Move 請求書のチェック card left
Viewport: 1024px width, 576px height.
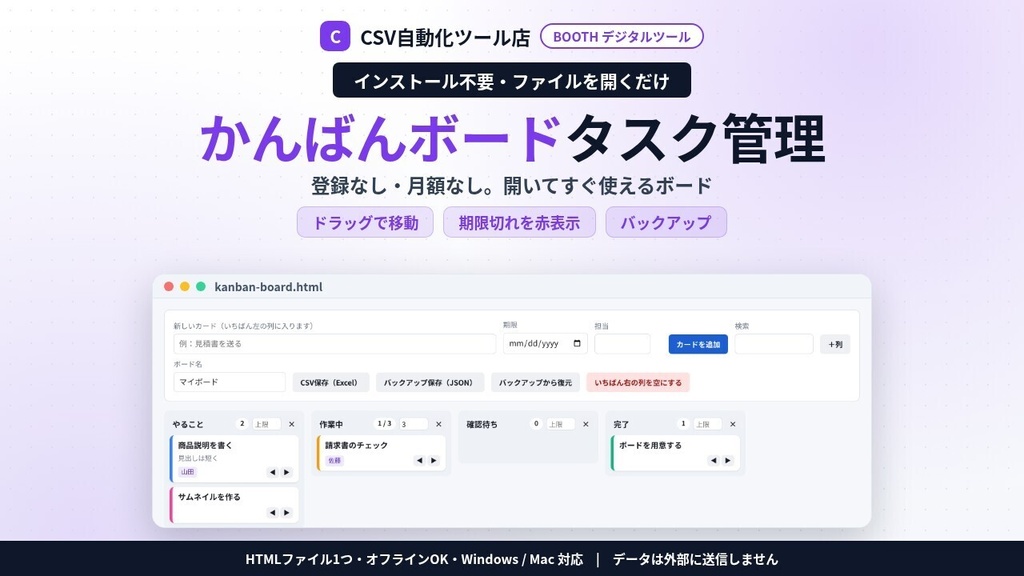pyautogui.click(x=419, y=460)
